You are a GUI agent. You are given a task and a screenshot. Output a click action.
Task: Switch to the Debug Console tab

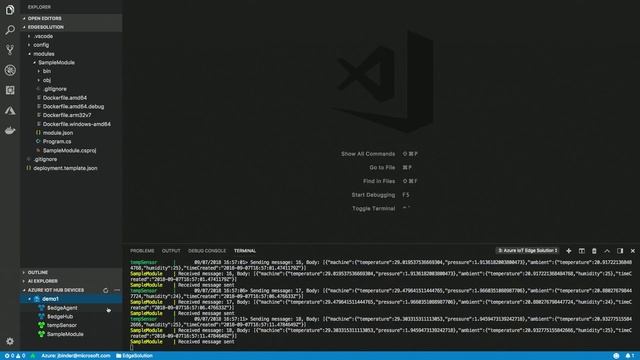[207, 251]
